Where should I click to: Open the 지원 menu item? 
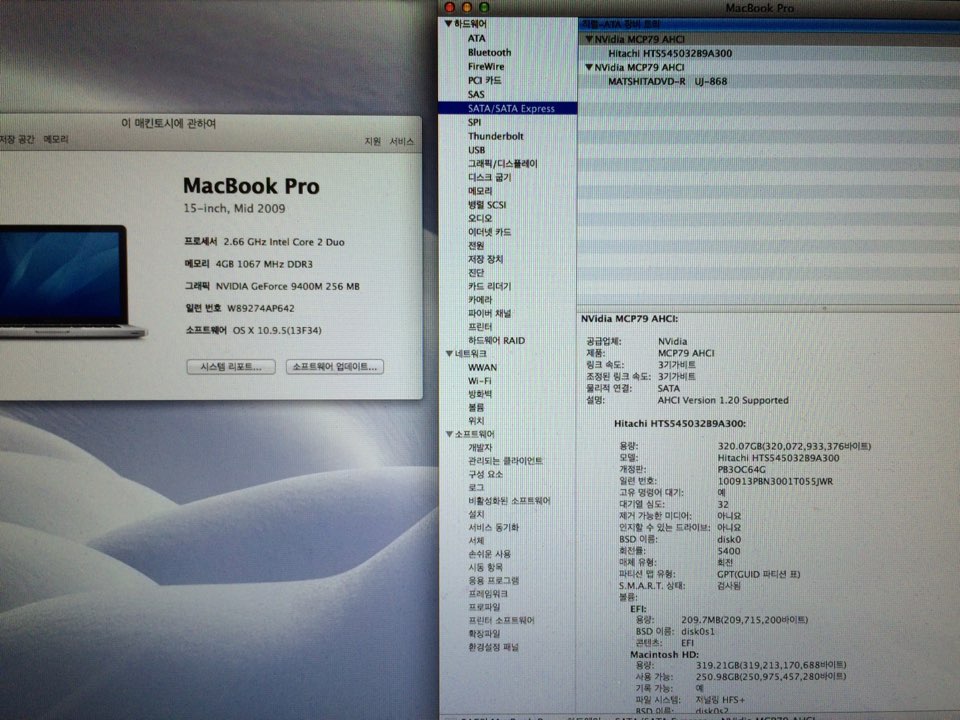(372, 142)
